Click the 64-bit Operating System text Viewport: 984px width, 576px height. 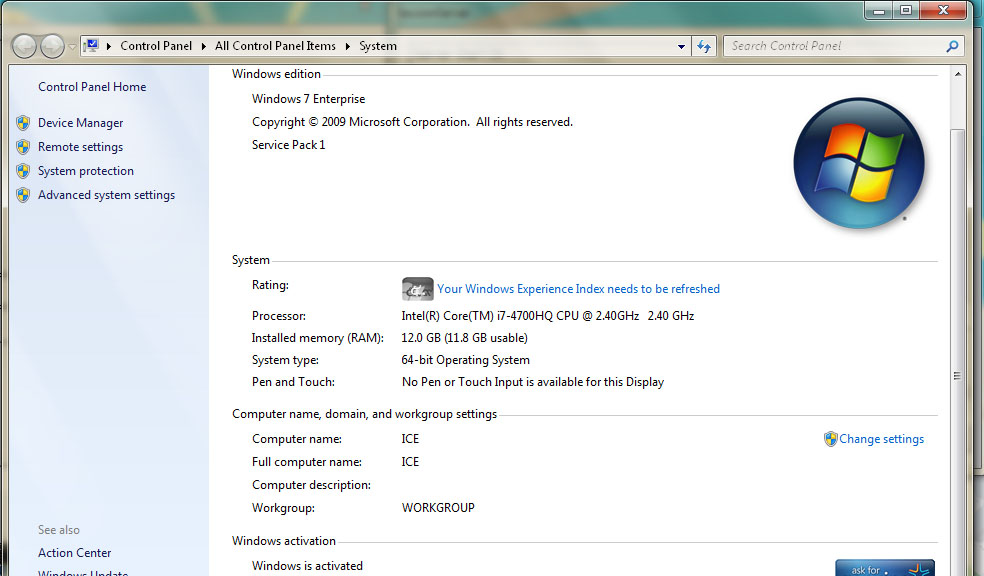466,360
